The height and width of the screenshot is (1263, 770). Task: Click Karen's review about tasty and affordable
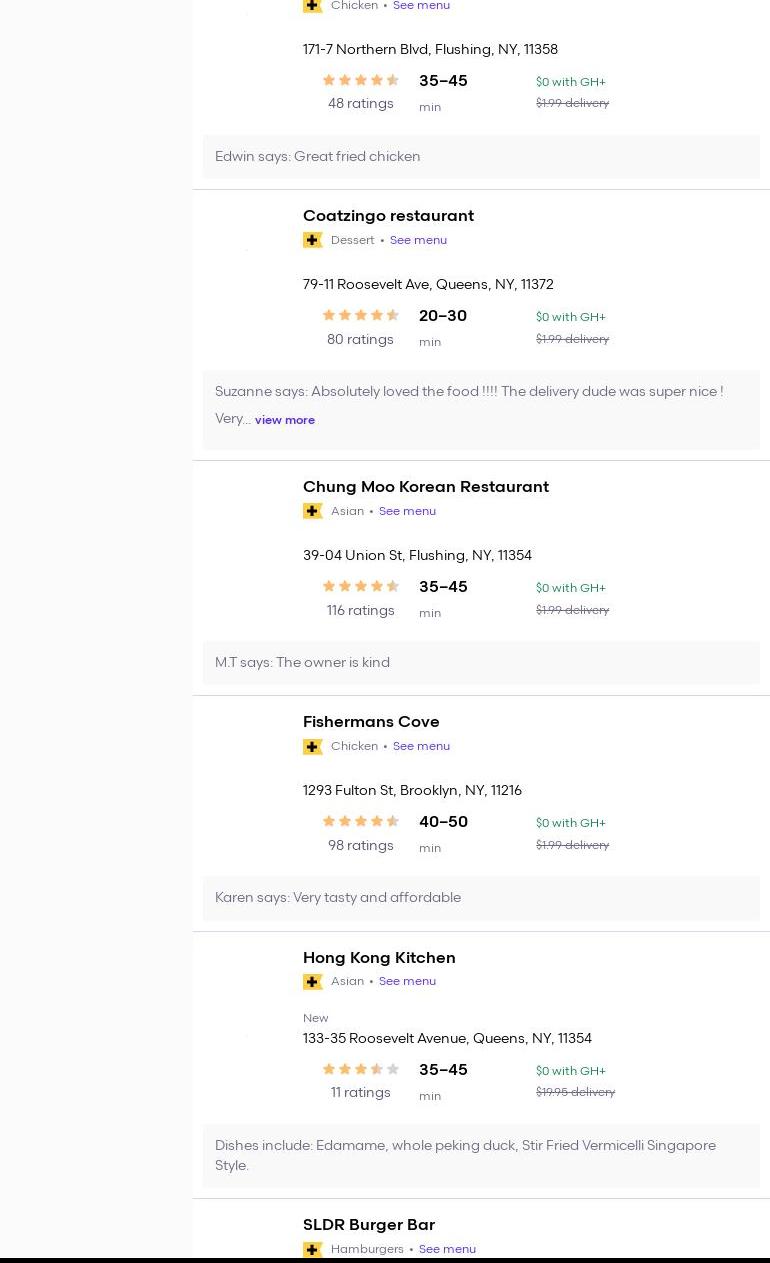(x=338, y=898)
